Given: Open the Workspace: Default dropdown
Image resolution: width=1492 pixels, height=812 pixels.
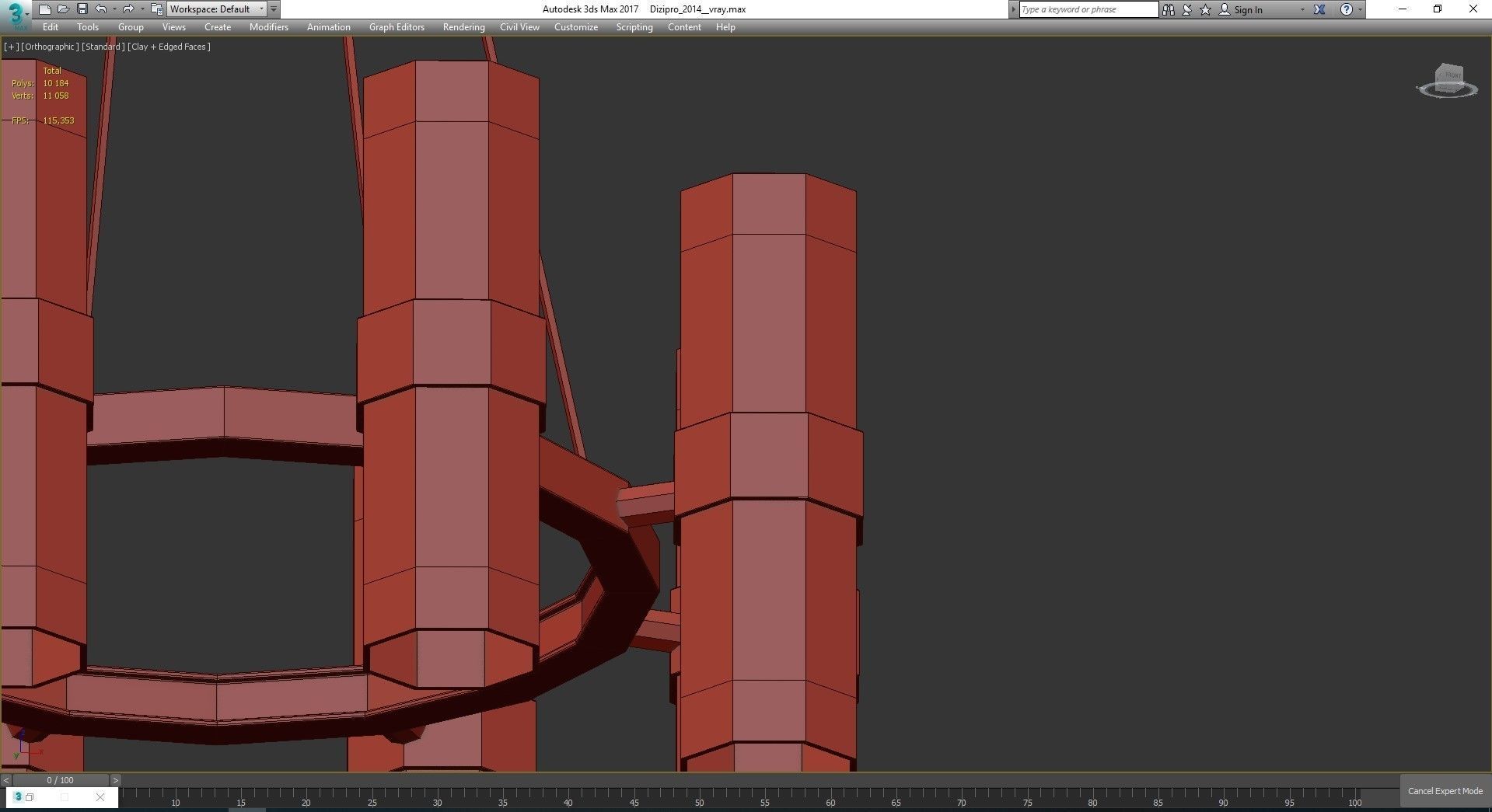Looking at the screenshot, I should [x=217, y=9].
